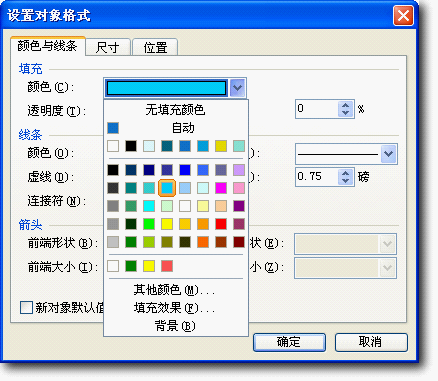Click the 取消 button

[371, 342]
